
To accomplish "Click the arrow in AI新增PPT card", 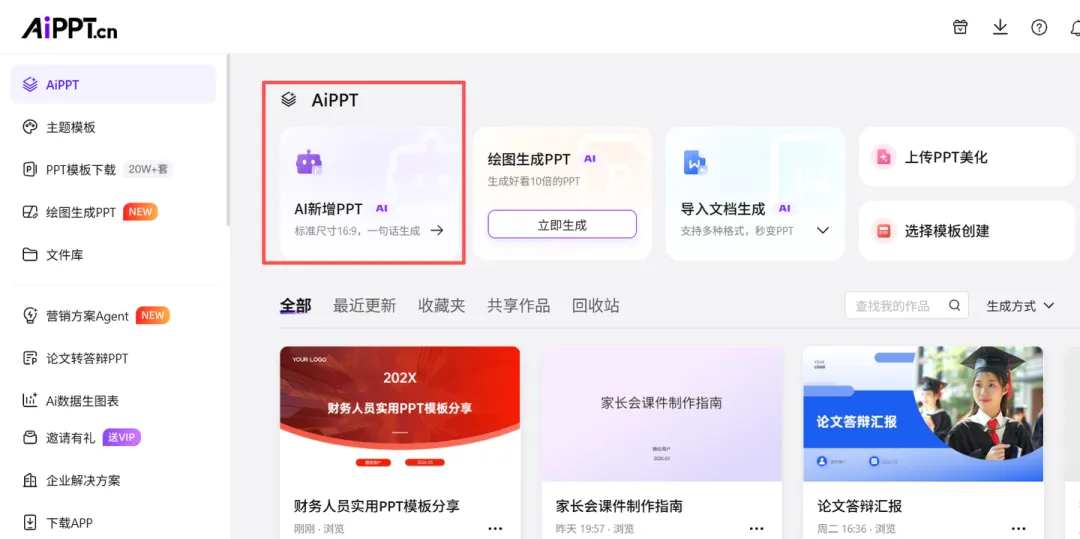I will [x=437, y=231].
